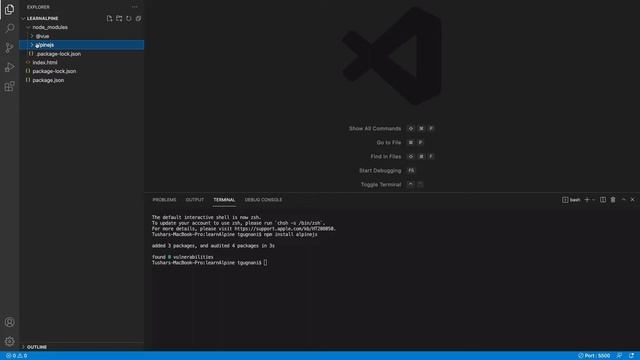Click the New Folder icon in Explorer

[119, 18]
